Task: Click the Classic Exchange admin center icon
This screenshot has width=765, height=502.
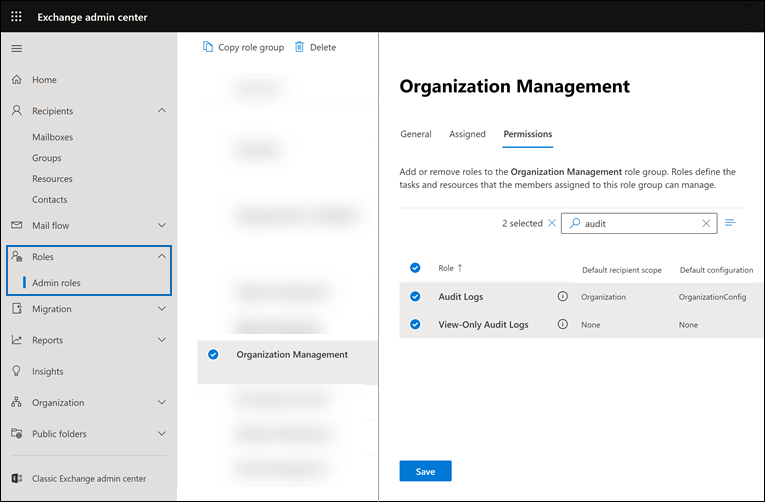Action: tap(17, 478)
